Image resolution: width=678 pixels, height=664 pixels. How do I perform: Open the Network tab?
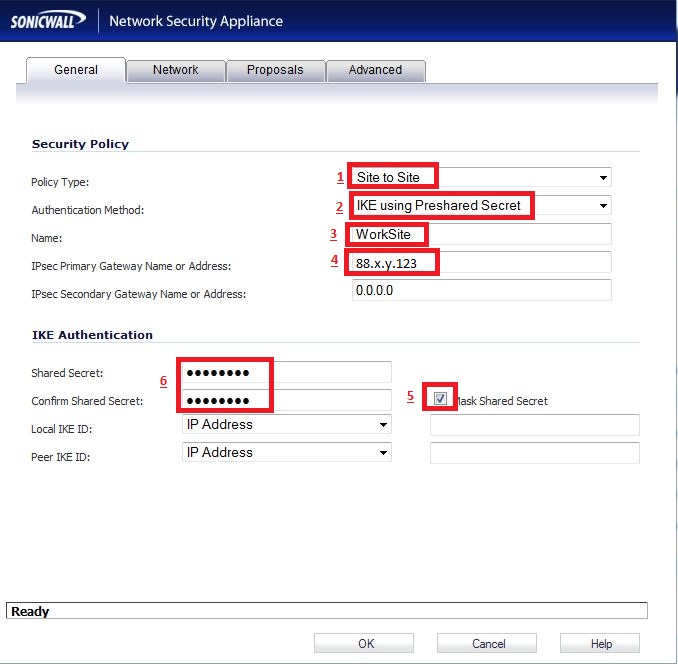[x=175, y=70]
